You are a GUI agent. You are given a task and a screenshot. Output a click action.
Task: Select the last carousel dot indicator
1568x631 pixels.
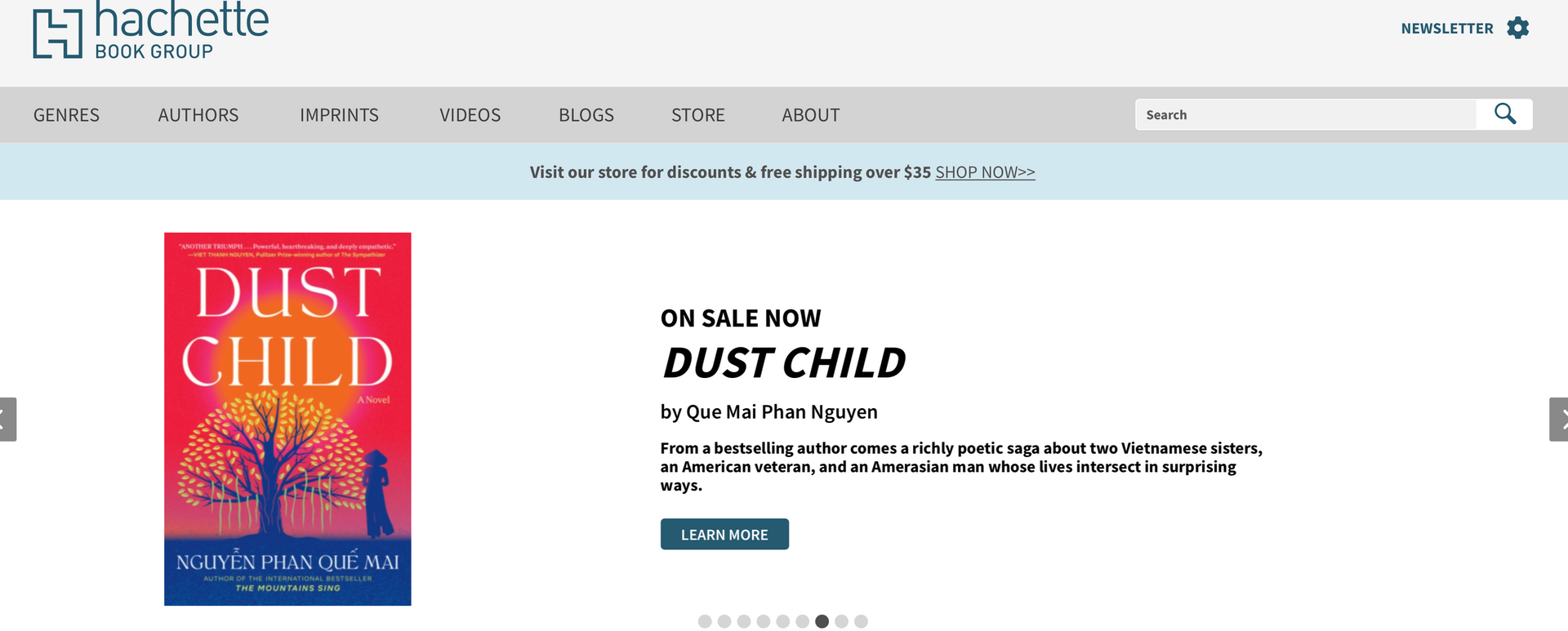tap(861, 621)
